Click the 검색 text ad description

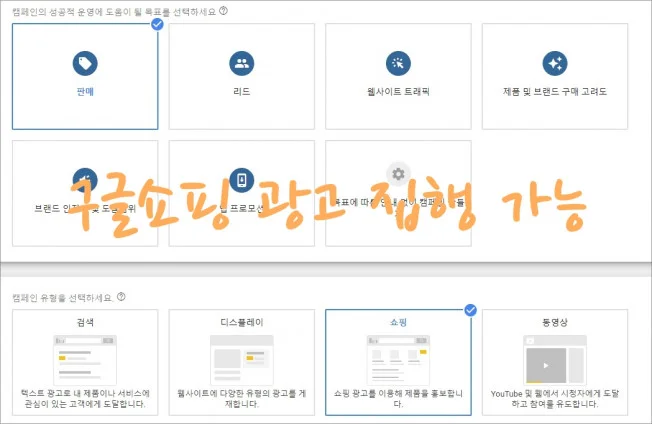coord(85,399)
